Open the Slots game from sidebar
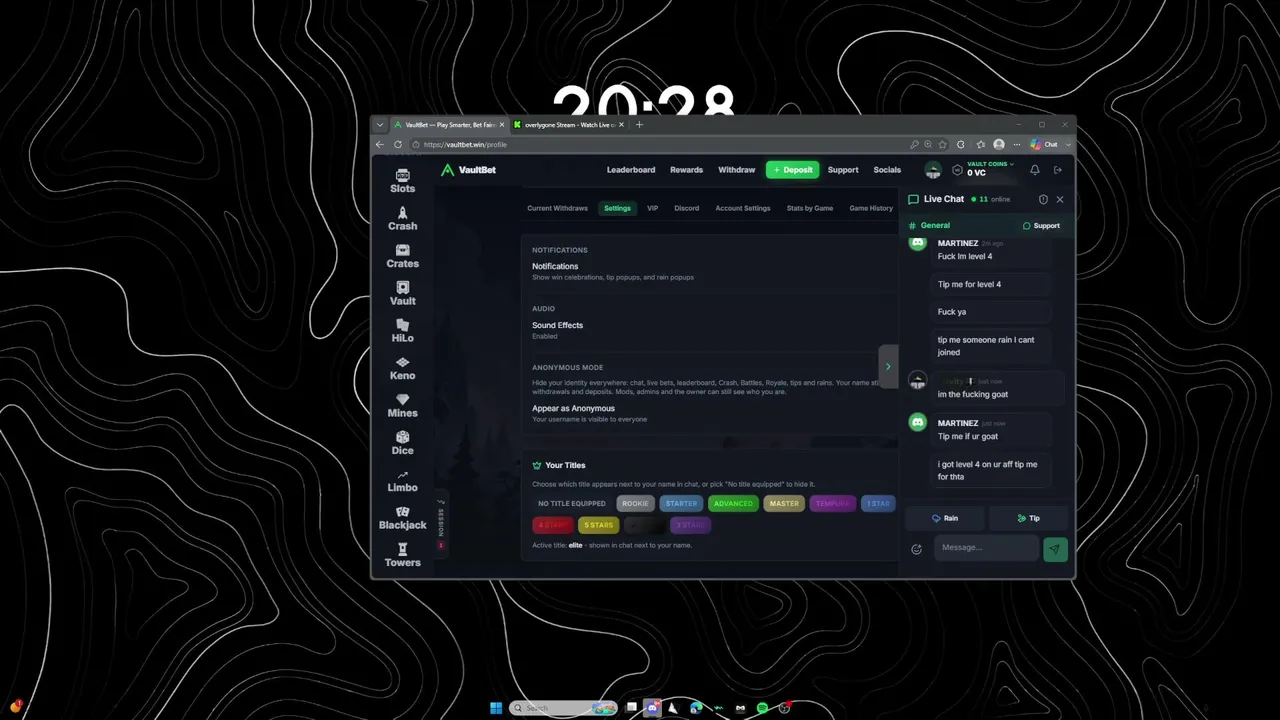This screenshot has width=1280, height=720. [402, 181]
